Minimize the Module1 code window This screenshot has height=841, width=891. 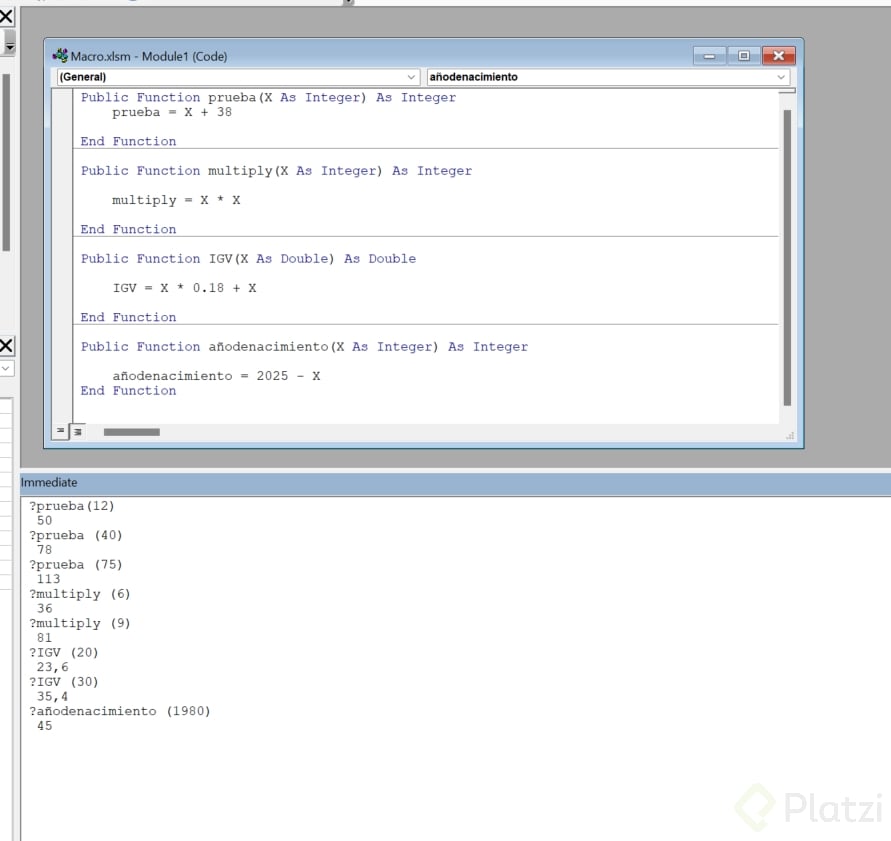tap(709, 56)
